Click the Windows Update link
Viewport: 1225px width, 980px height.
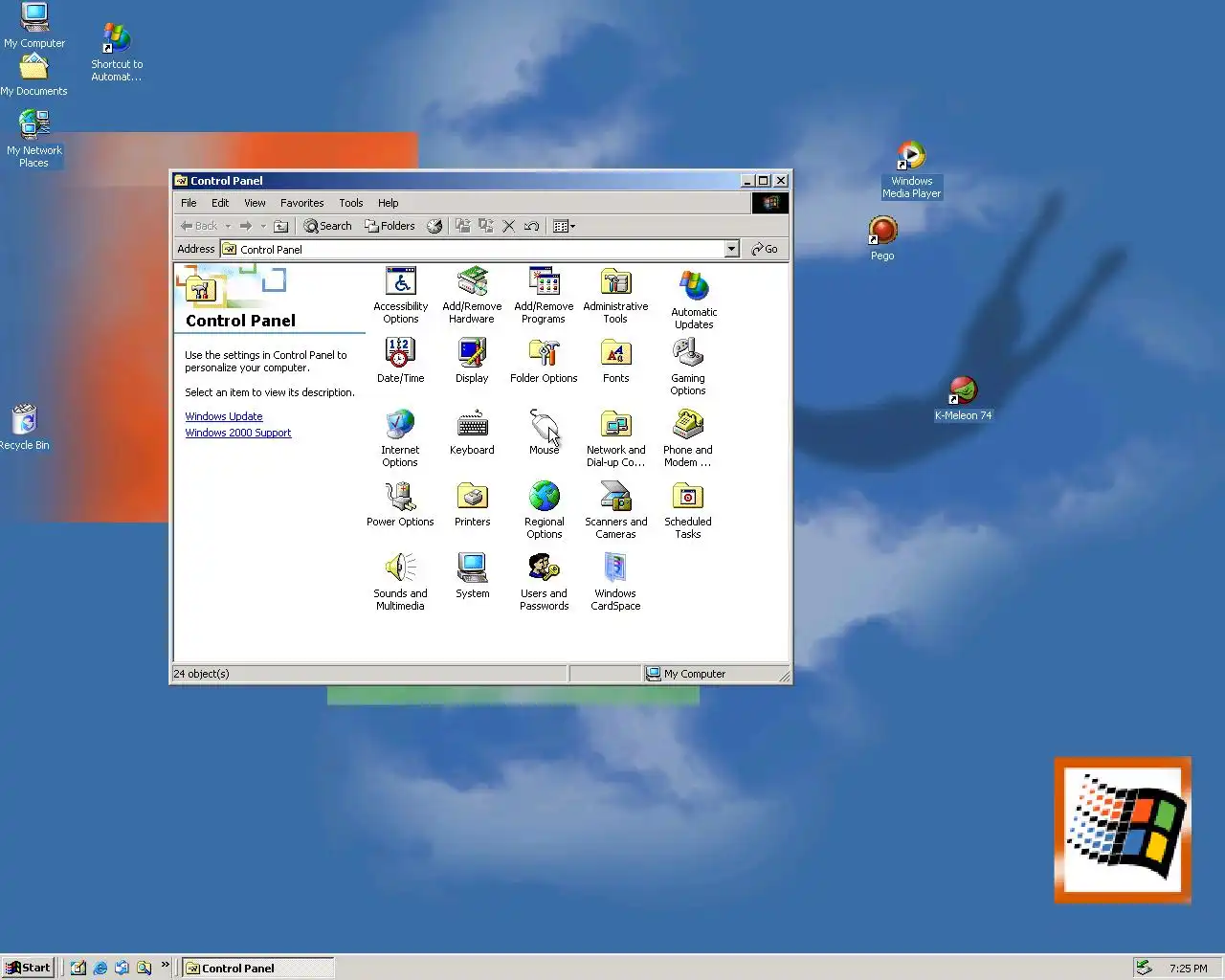coord(224,416)
